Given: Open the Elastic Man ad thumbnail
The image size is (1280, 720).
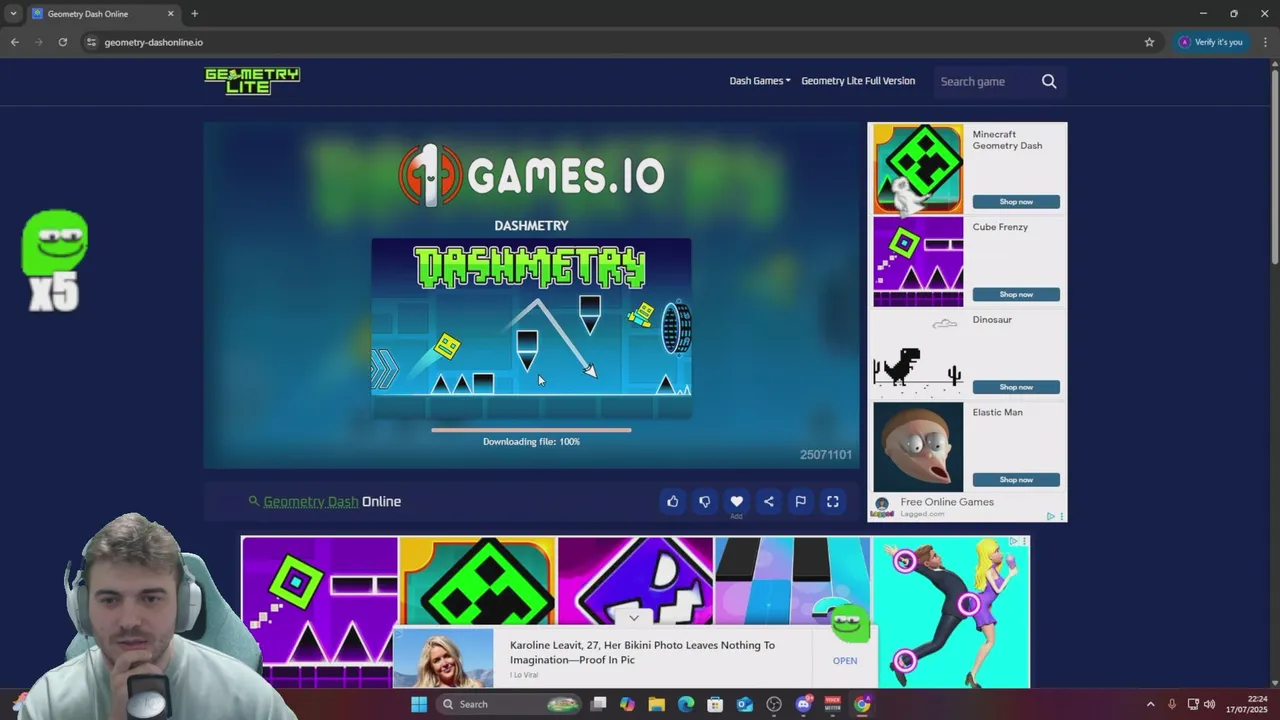Looking at the screenshot, I should coord(918,447).
